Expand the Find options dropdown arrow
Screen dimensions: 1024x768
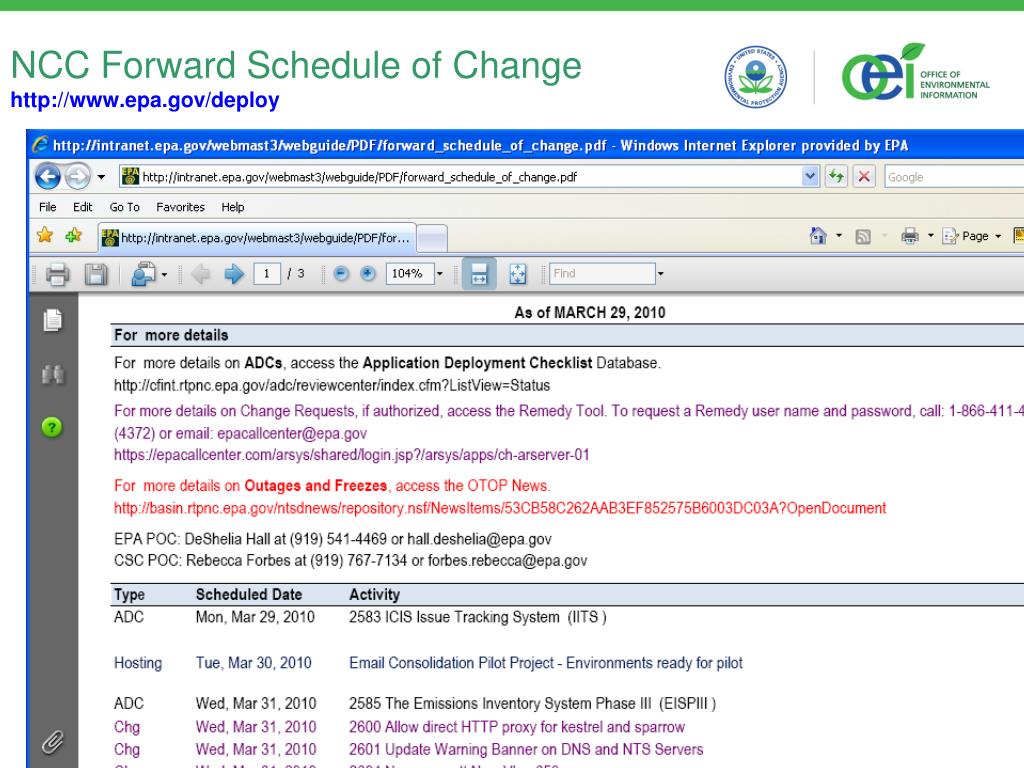(660, 274)
